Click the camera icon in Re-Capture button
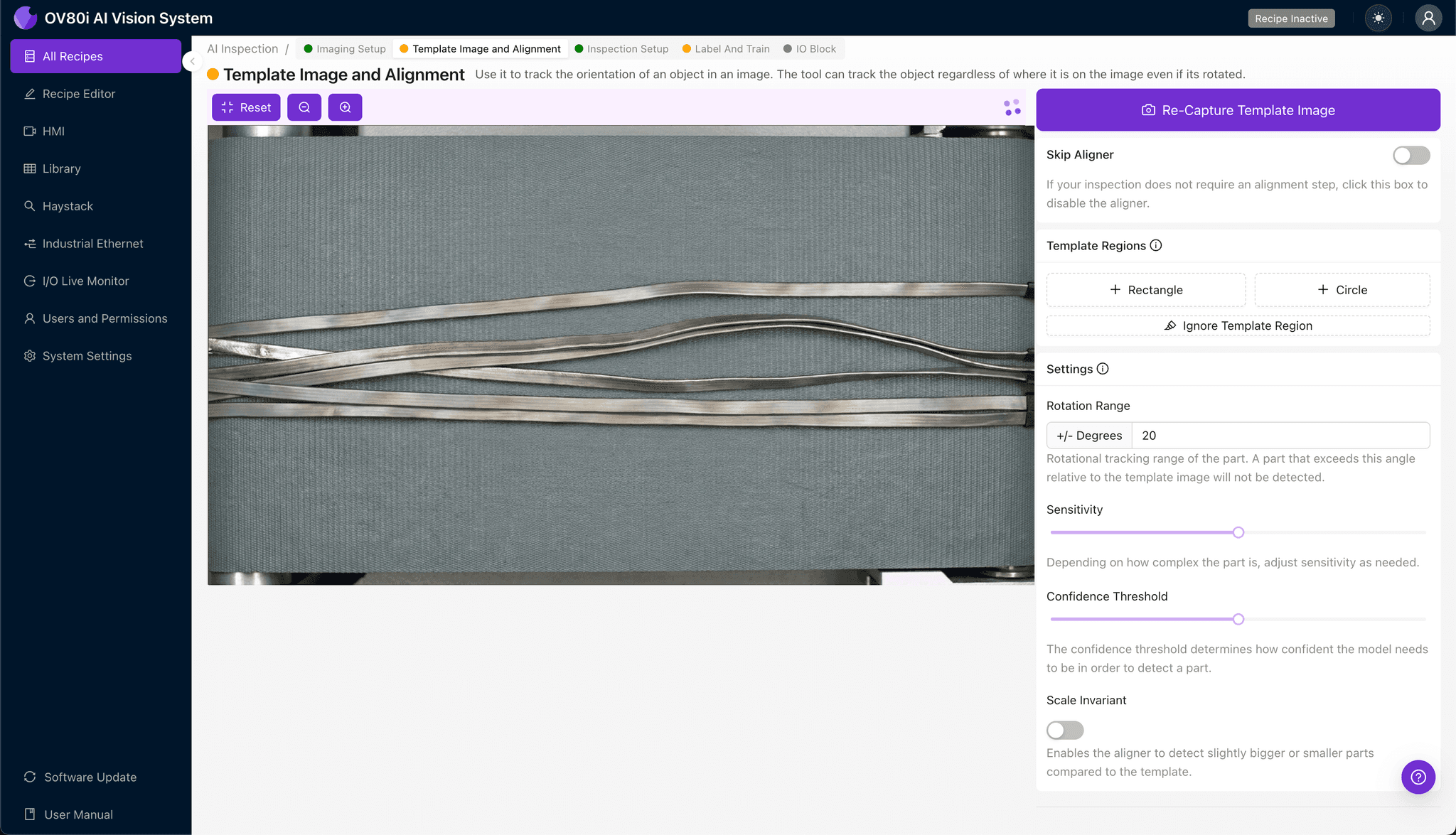1456x835 pixels. (1148, 110)
